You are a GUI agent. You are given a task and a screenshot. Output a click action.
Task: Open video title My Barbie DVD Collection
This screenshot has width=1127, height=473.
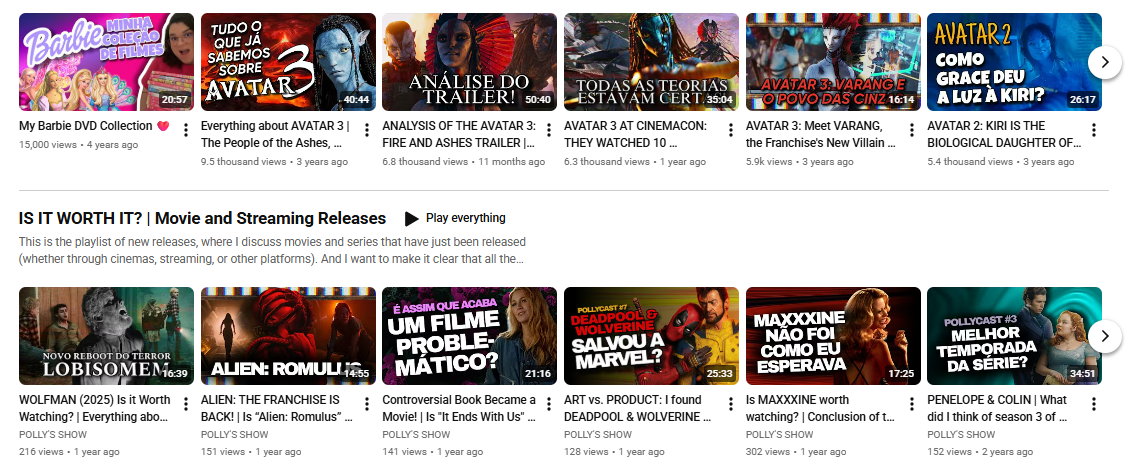[x=94, y=126]
